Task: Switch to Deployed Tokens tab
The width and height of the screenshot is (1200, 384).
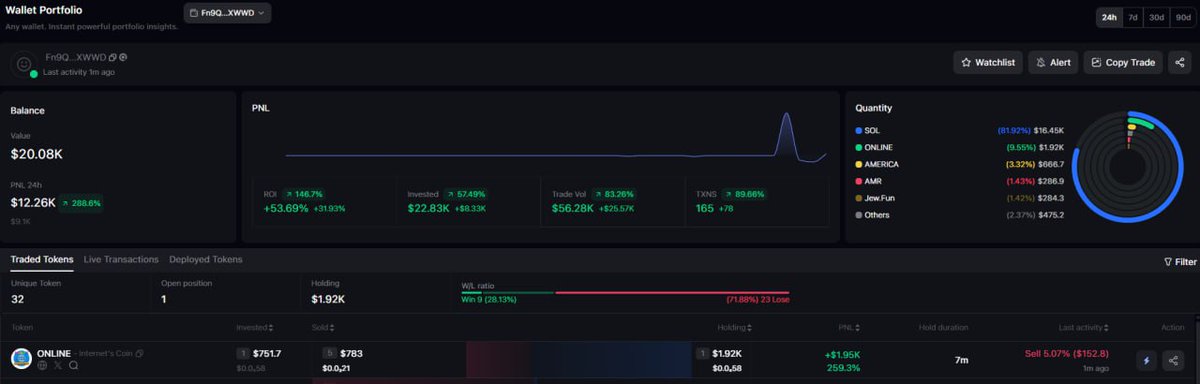Action: (205, 260)
